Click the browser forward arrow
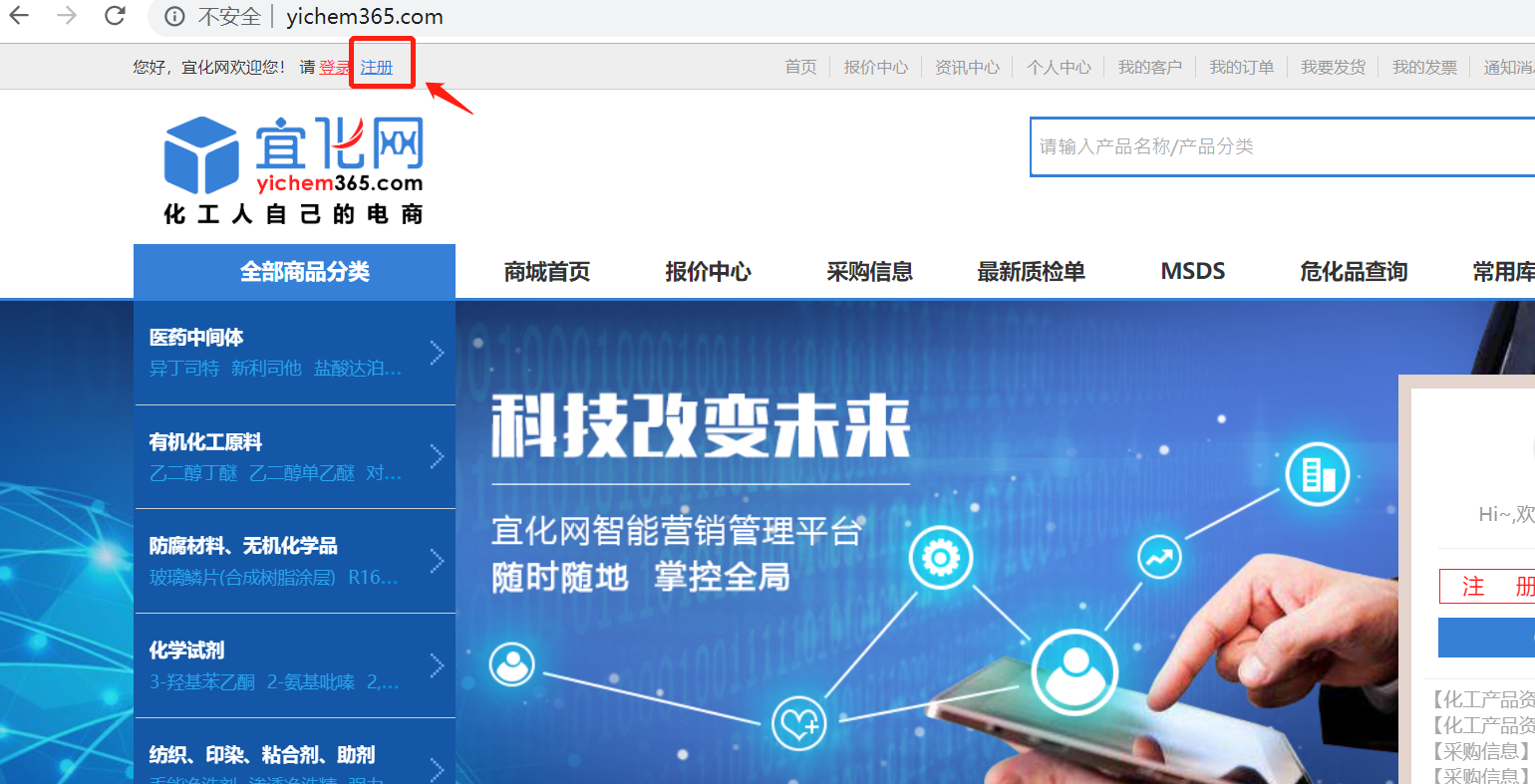 pyautogui.click(x=67, y=16)
